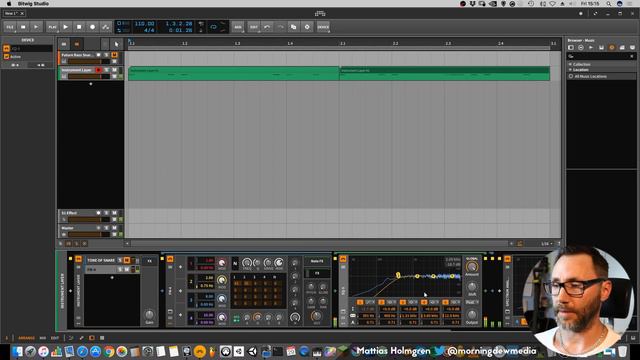This screenshot has width=640, height=360.
Task: Adjust operator 1 MOD knob in FM-4
Action: [x=222, y=263]
